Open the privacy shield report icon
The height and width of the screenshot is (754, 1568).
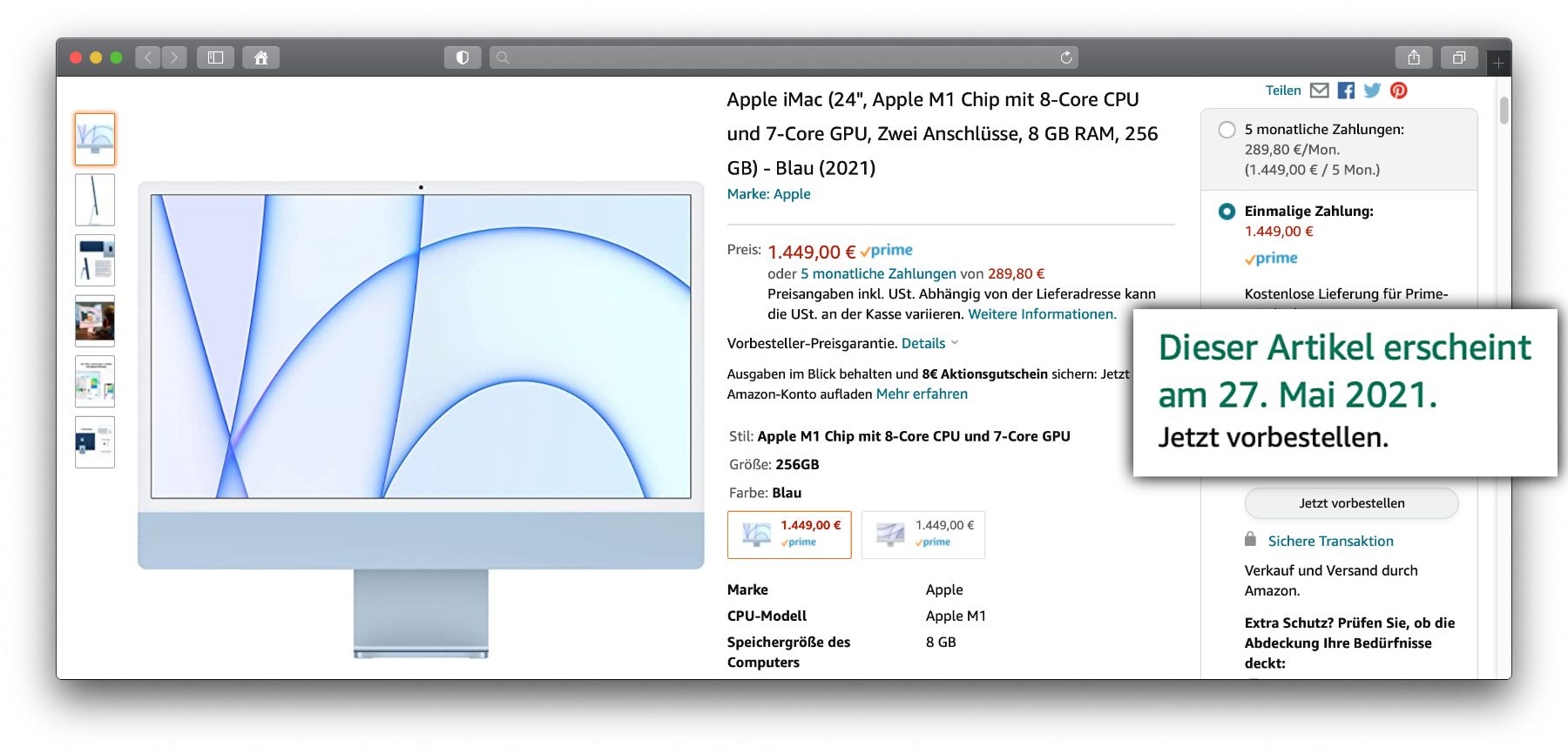point(463,57)
